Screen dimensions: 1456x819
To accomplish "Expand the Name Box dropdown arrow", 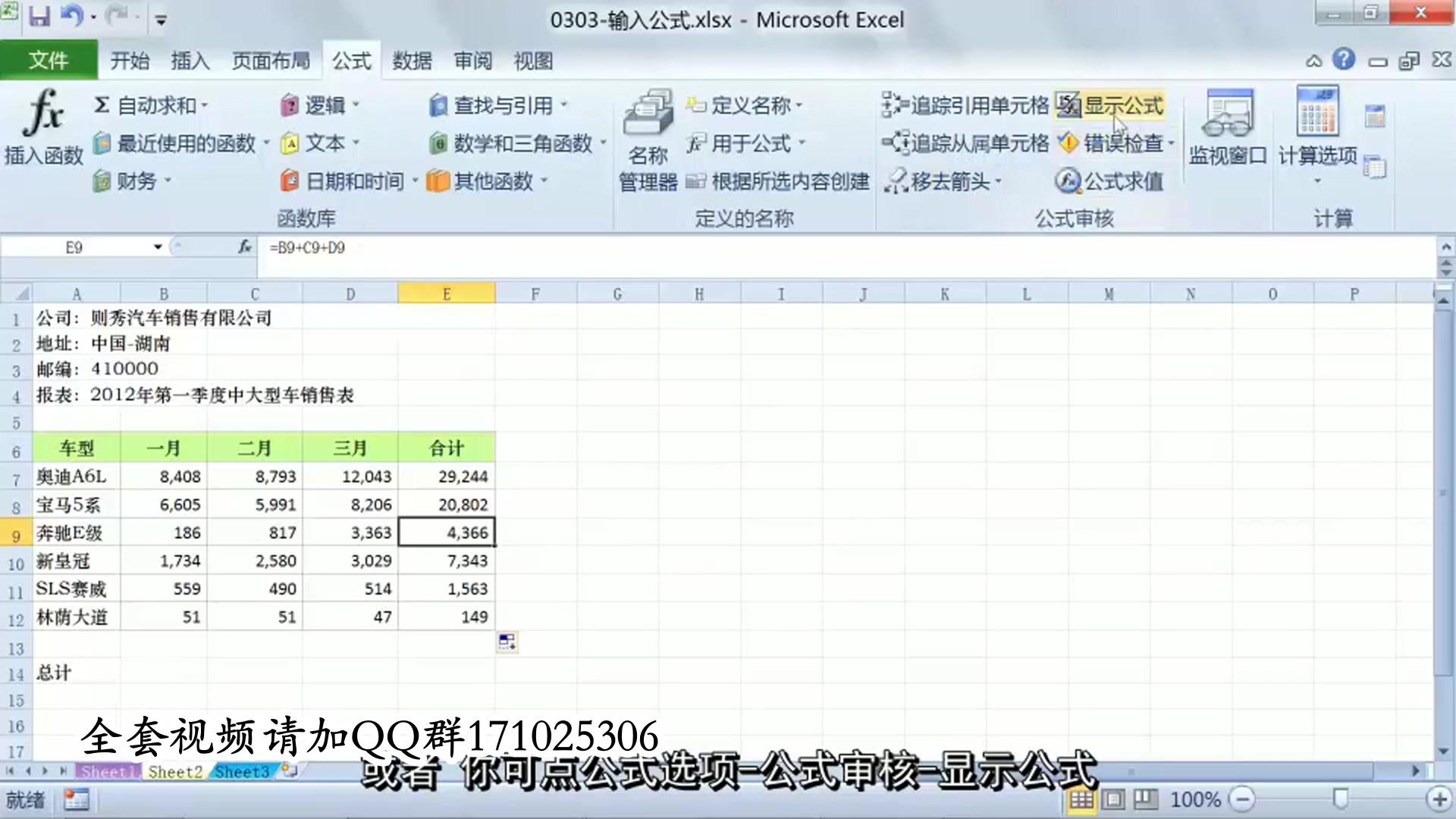I will pyautogui.click(x=158, y=247).
